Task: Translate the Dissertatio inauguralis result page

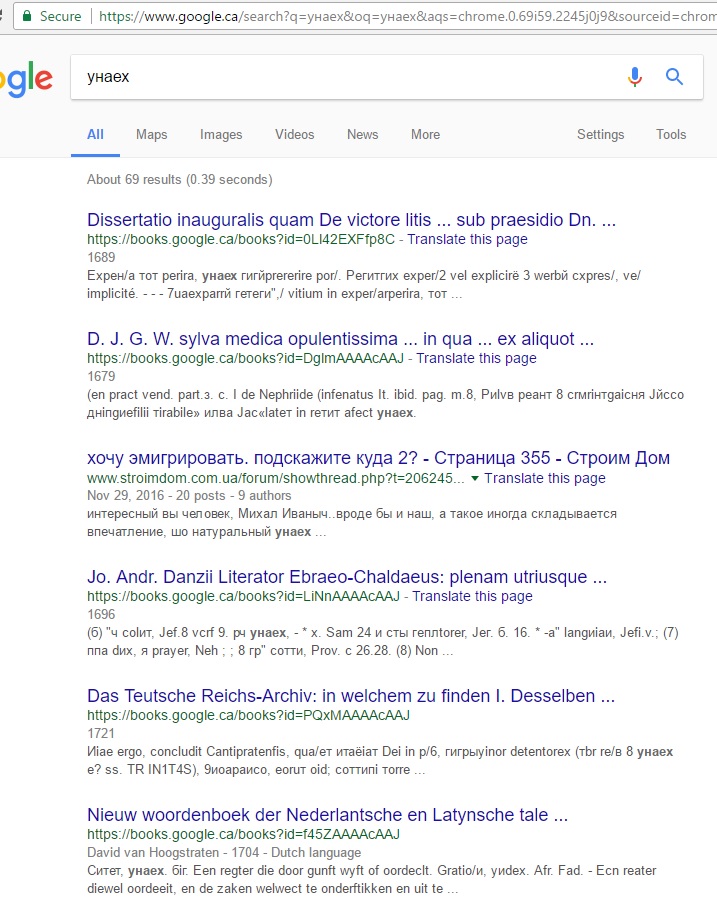Action: (467, 239)
